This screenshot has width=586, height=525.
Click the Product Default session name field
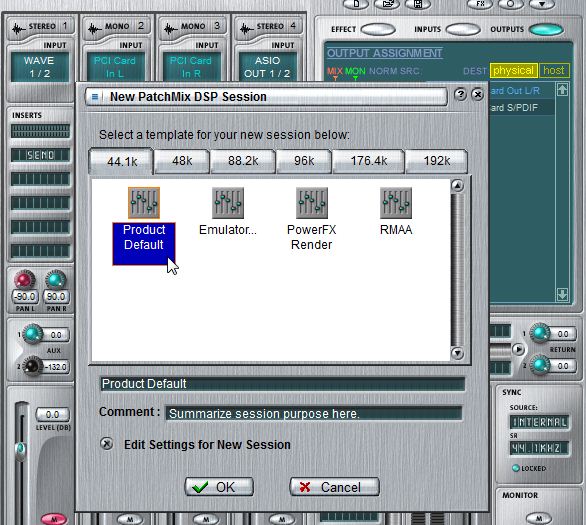pos(283,384)
